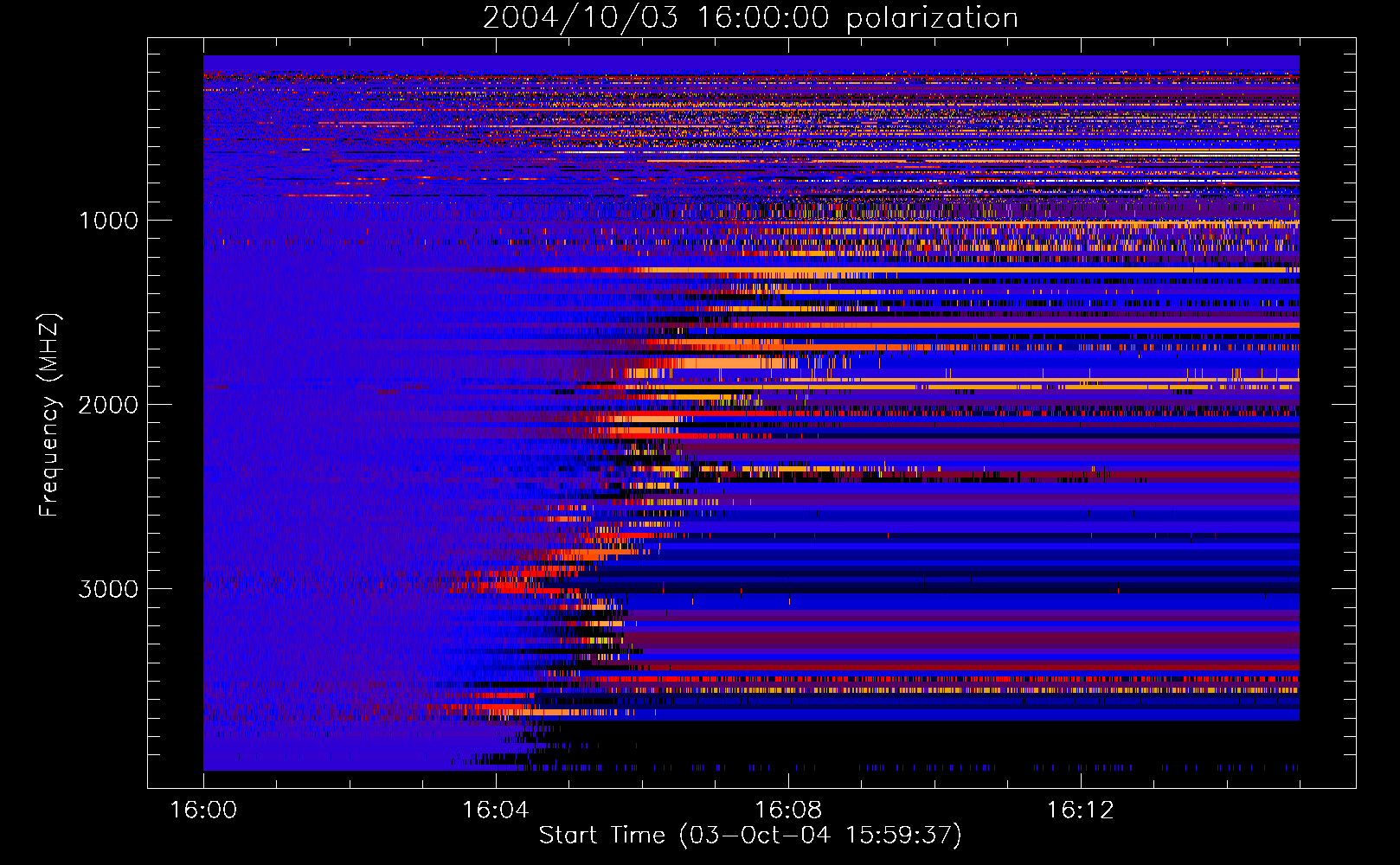Click the "3000" frequency tick label
This screenshot has width=1400, height=865.
(108, 589)
